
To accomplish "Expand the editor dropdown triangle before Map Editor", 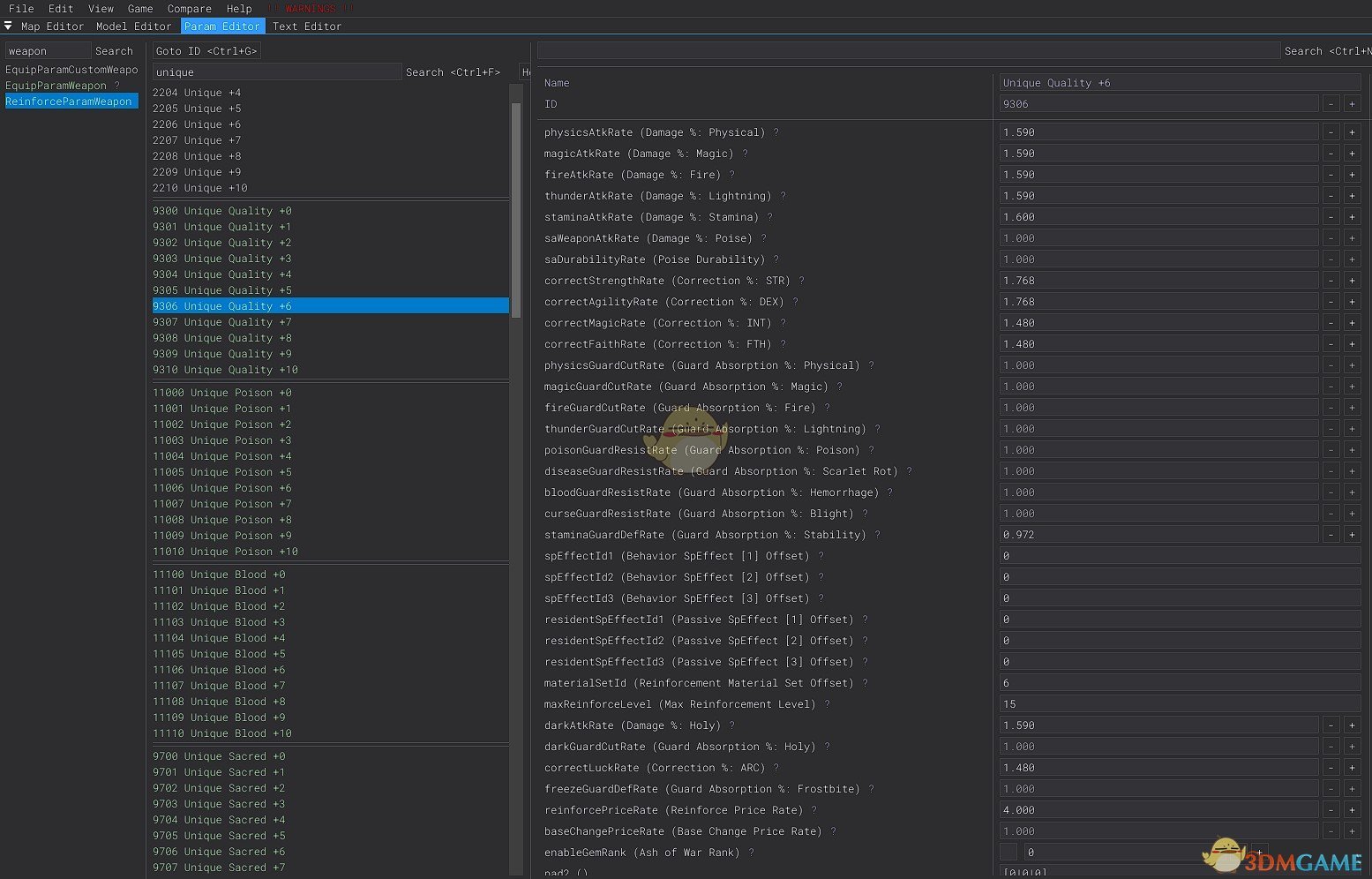I will coord(8,26).
